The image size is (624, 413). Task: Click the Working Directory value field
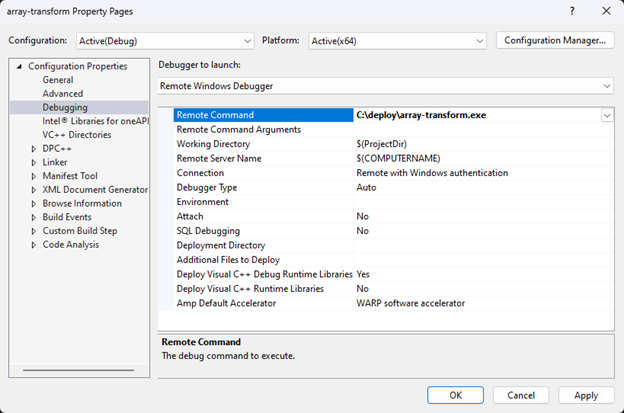(x=480, y=144)
